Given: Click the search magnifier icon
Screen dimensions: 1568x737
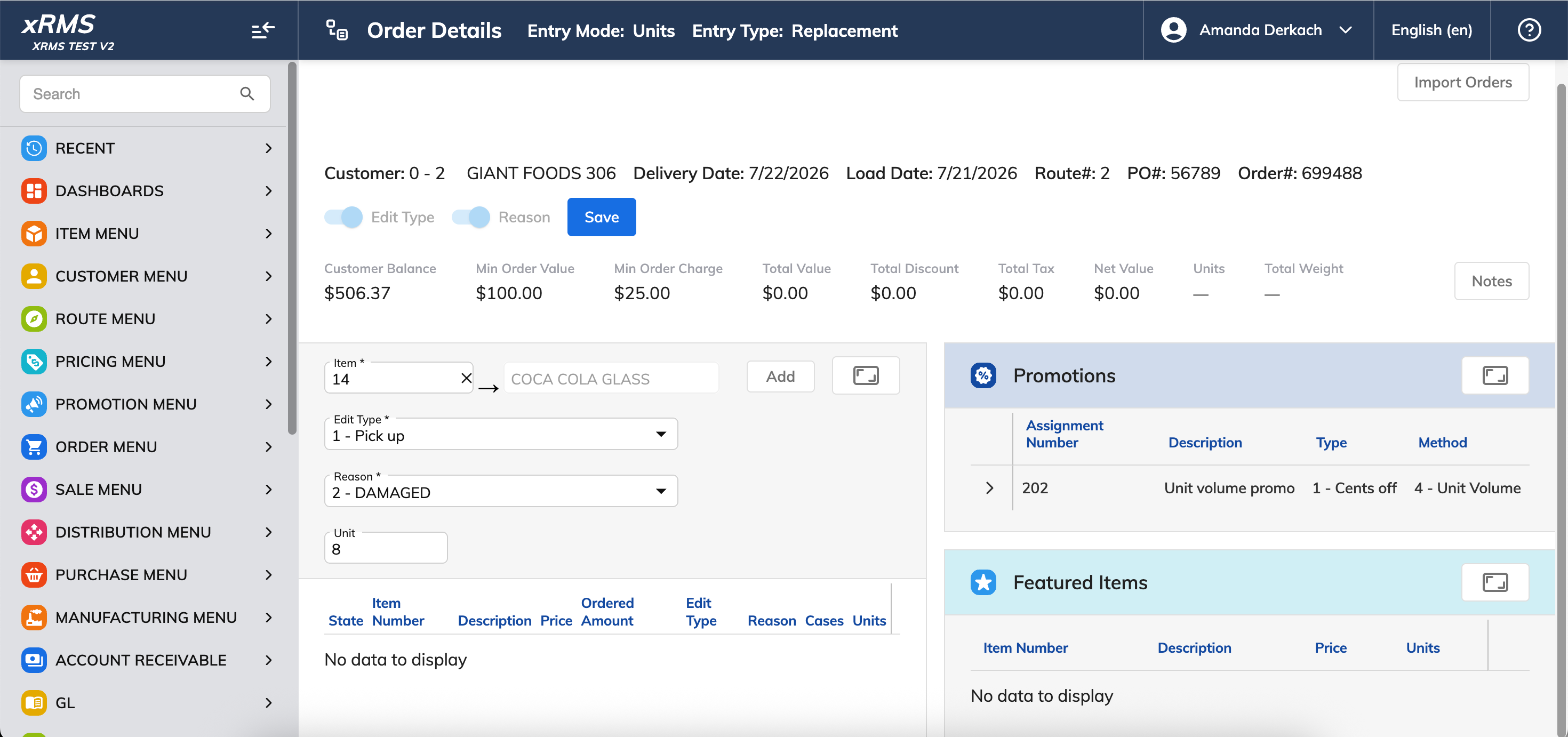Looking at the screenshot, I should click(x=247, y=94).
